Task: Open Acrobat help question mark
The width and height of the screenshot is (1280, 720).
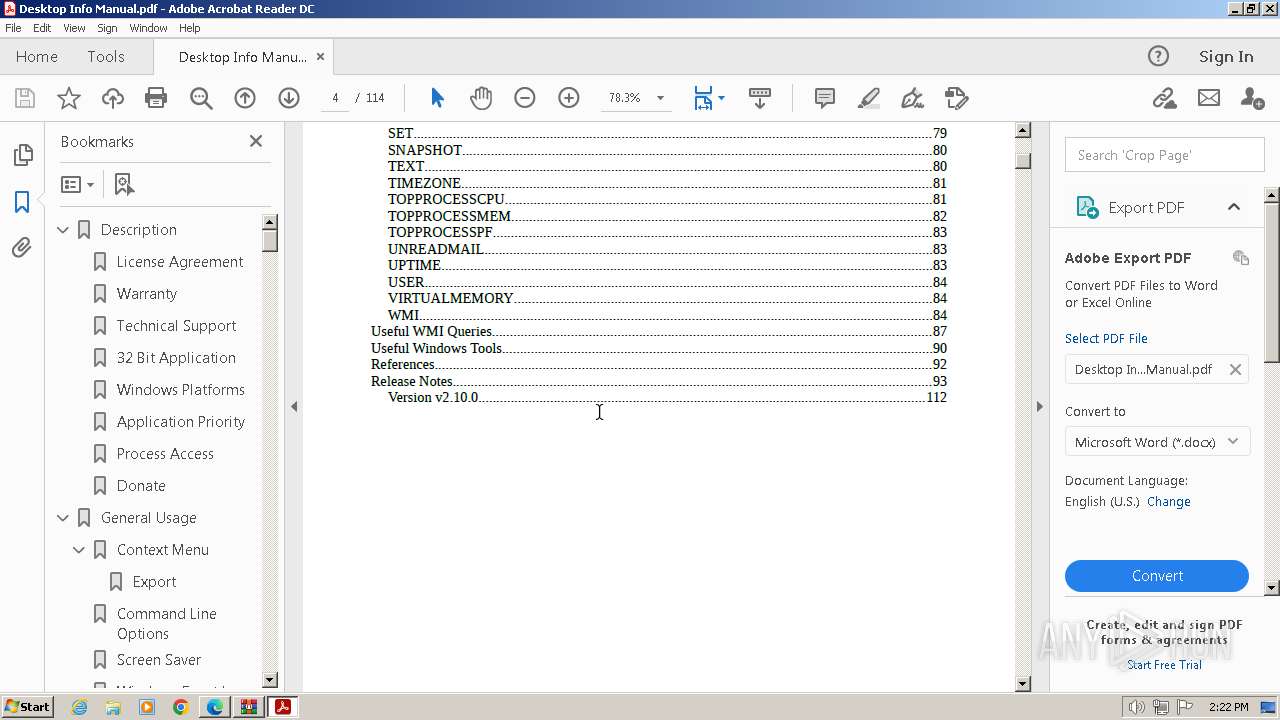Action: pyautogui.click(x=1158, y=56)
